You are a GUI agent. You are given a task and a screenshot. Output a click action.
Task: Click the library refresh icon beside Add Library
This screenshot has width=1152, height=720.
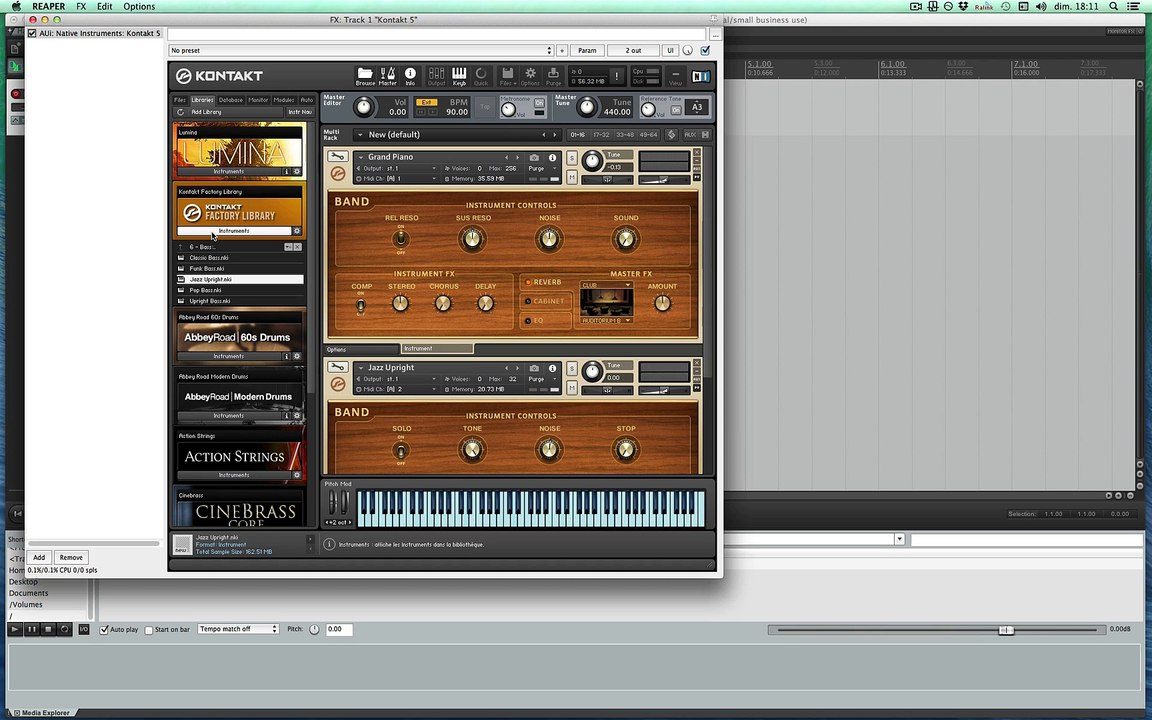pyautogui.click(x=180, y=112)
